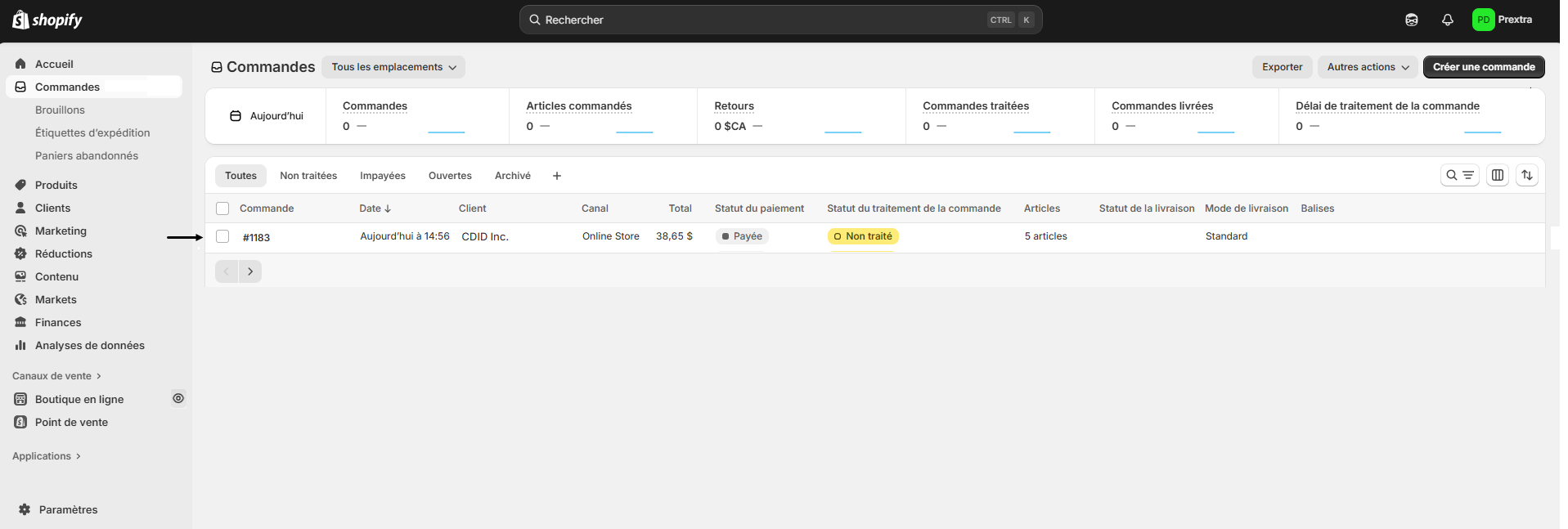Open the sort orders icon
This screenshot has height=529, width=1568.
(1526, 175)
